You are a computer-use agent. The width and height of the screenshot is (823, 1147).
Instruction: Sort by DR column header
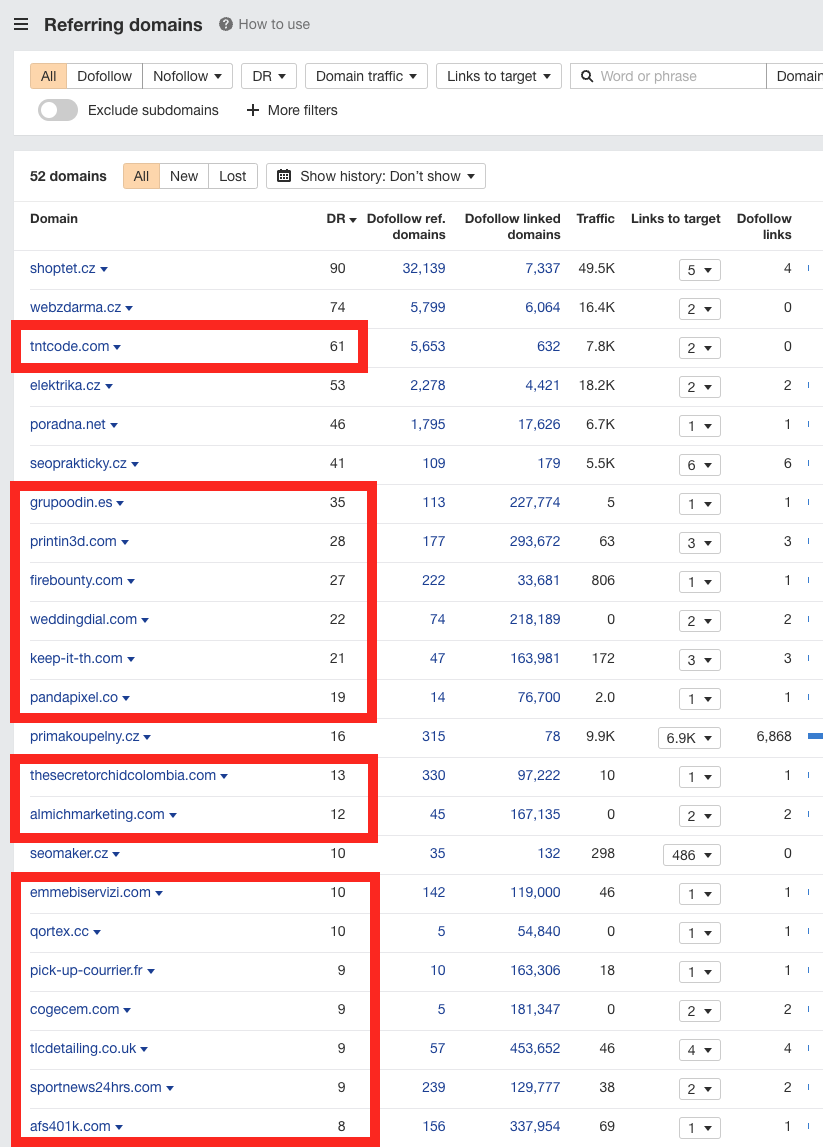pyautogui.click(x=341, y=219)
